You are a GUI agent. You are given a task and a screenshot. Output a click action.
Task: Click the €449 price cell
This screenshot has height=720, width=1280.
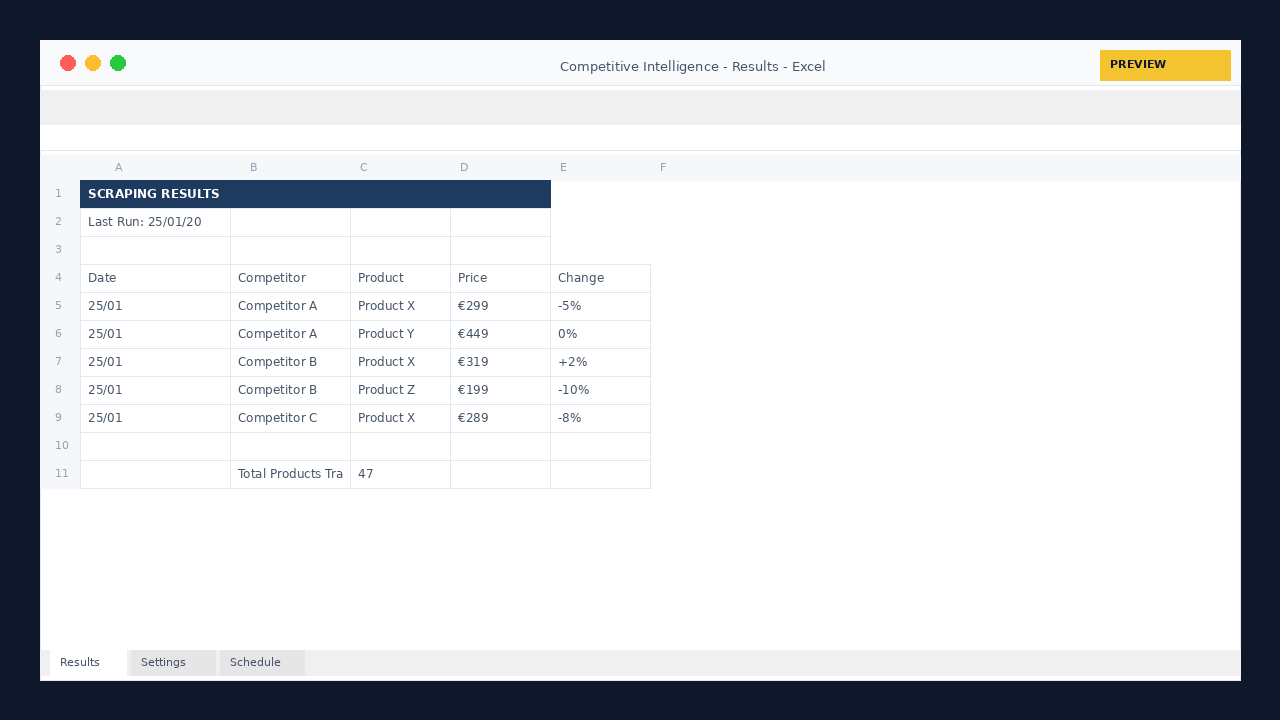500,334
